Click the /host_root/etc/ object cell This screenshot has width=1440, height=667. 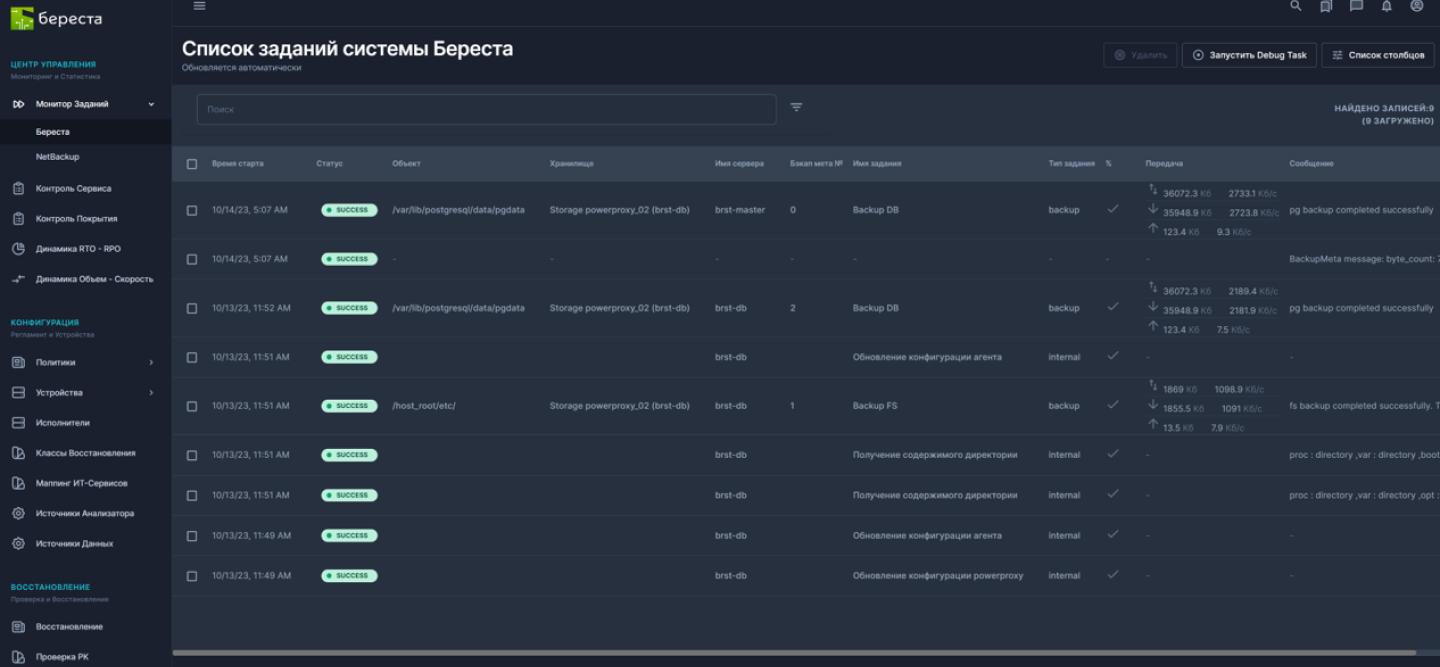tap(424, 406)
